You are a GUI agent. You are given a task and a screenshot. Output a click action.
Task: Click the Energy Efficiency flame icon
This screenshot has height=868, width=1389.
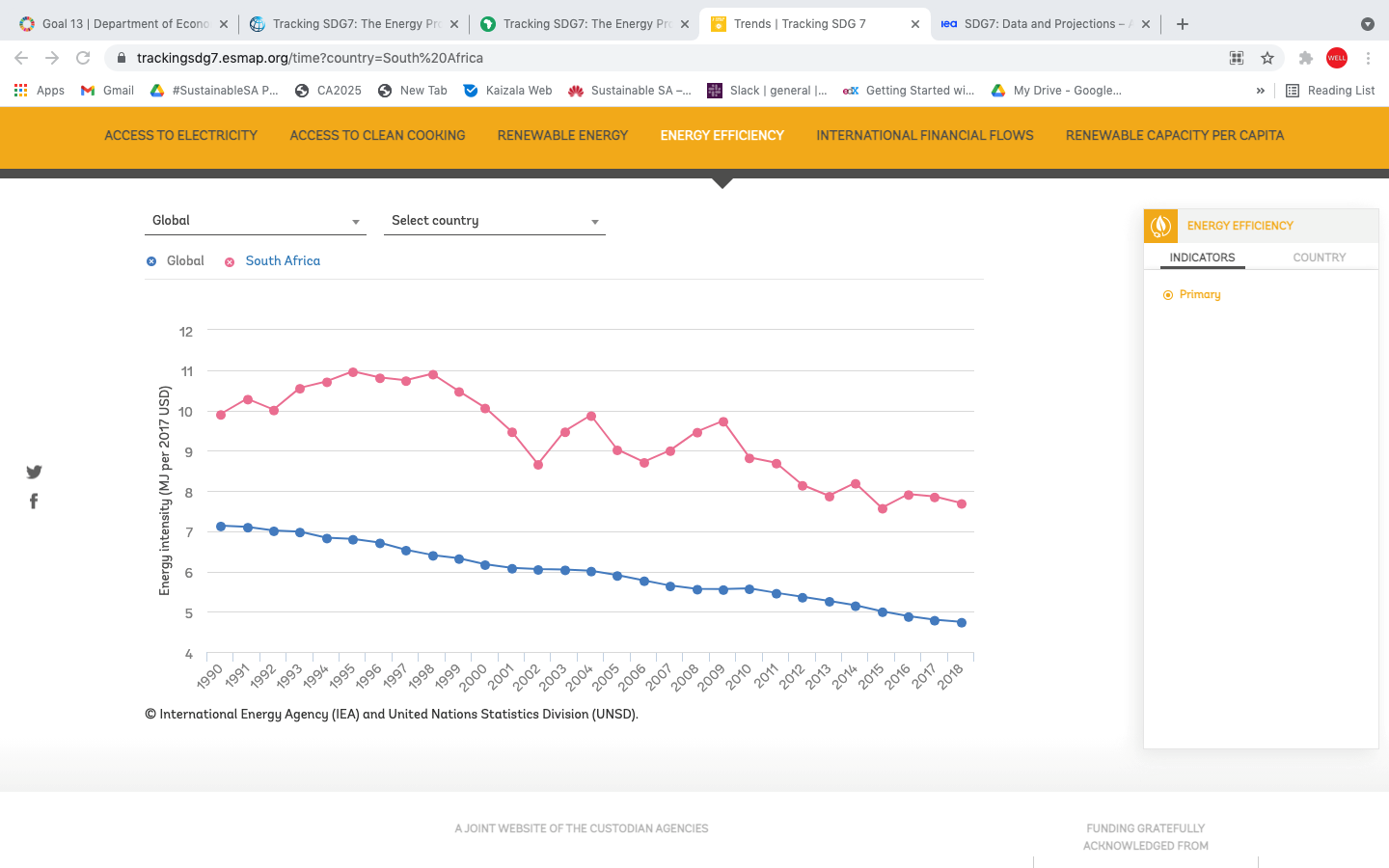point(1160,226)
